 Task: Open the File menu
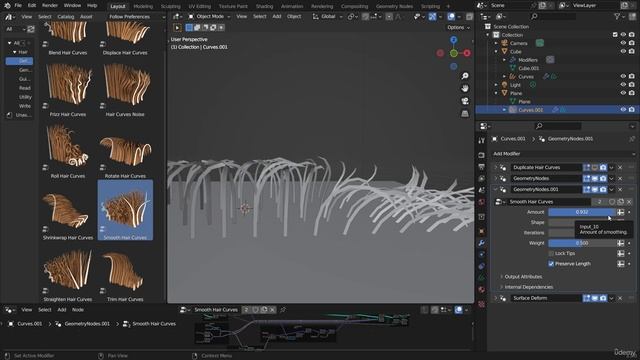pyautogui.click(x=18, y=6)
